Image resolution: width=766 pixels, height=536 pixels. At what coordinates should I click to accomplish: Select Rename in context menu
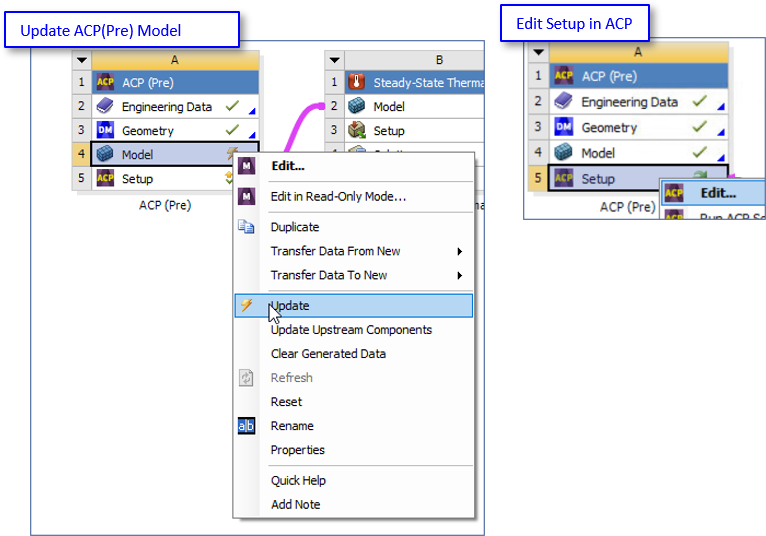[354, 426]
